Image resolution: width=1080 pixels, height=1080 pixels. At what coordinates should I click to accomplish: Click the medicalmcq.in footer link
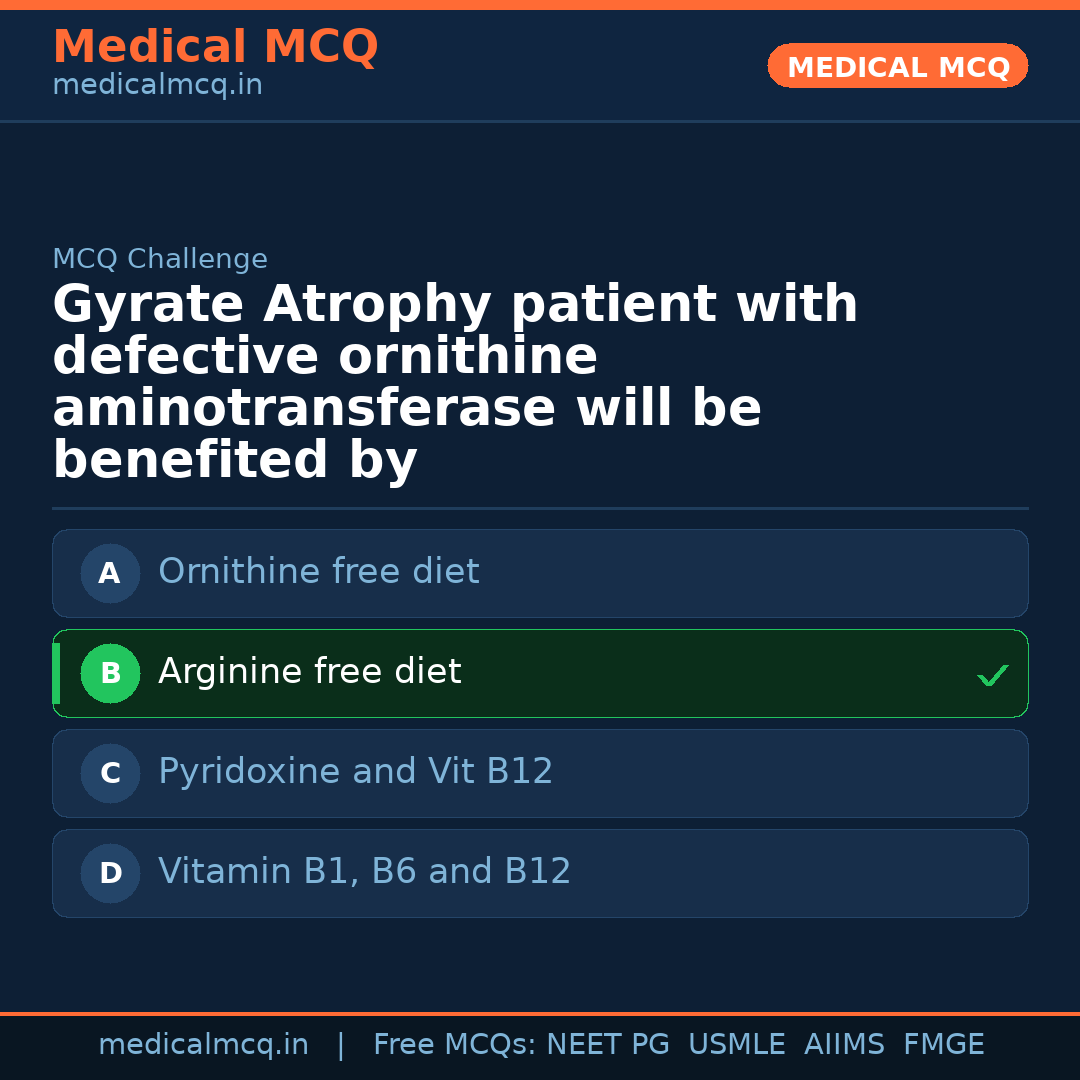click(x=204, y=1044)
